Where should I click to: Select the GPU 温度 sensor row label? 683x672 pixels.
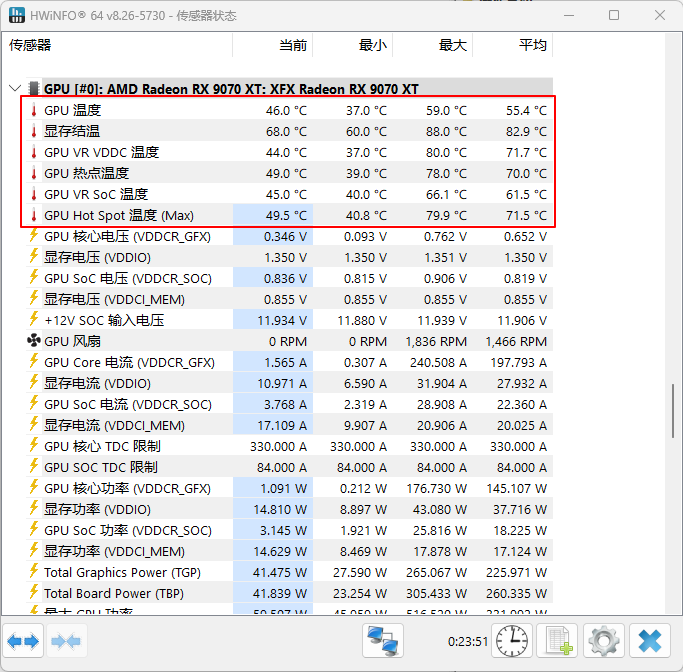[x=72, y=111]
